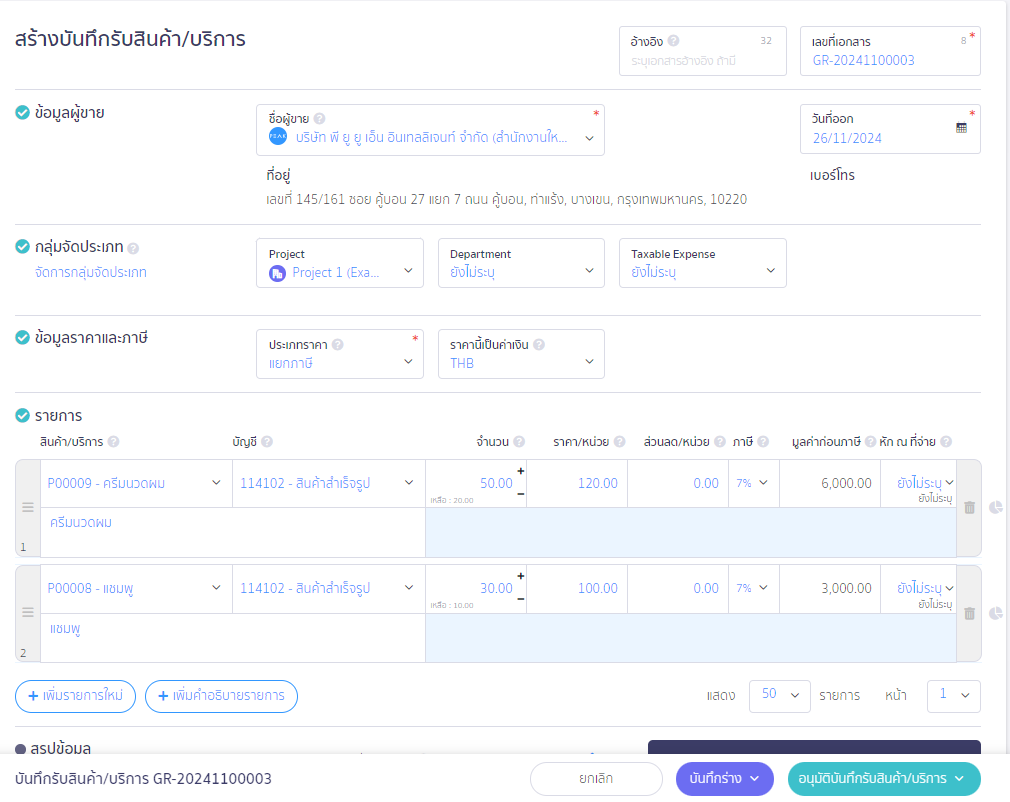Click the minus to decrease quantity of แชมพู

[x=520, y=599]
